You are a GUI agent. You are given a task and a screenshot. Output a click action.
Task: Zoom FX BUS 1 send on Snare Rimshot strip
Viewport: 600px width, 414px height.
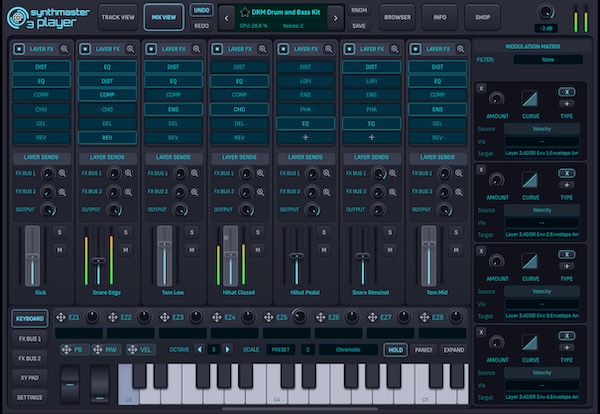coord(393,173)
